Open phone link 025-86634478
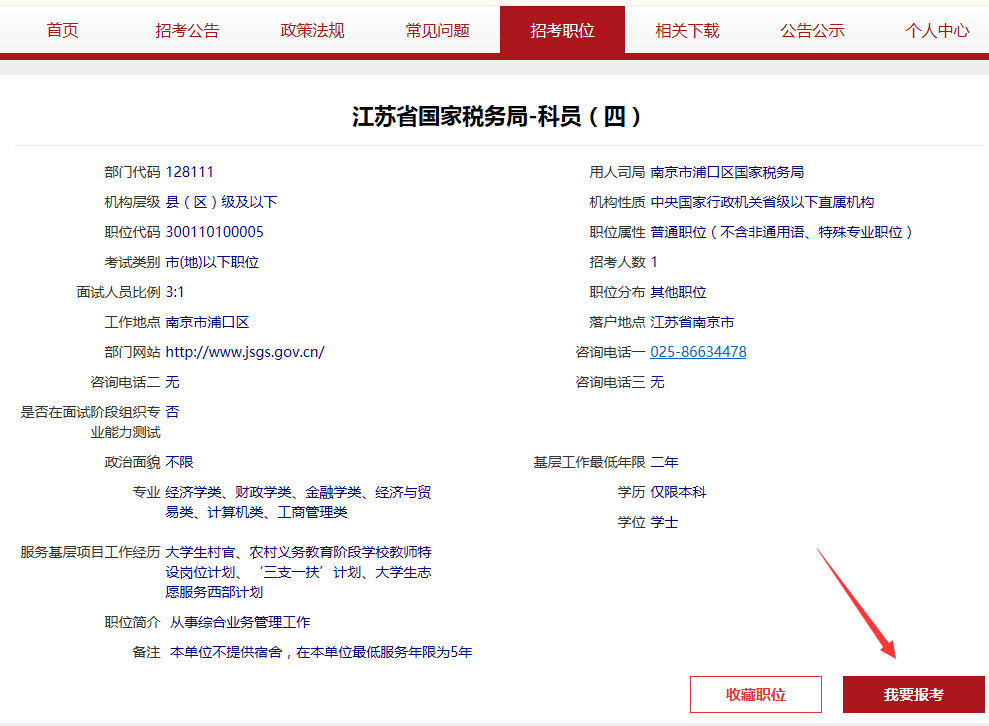 698,352
